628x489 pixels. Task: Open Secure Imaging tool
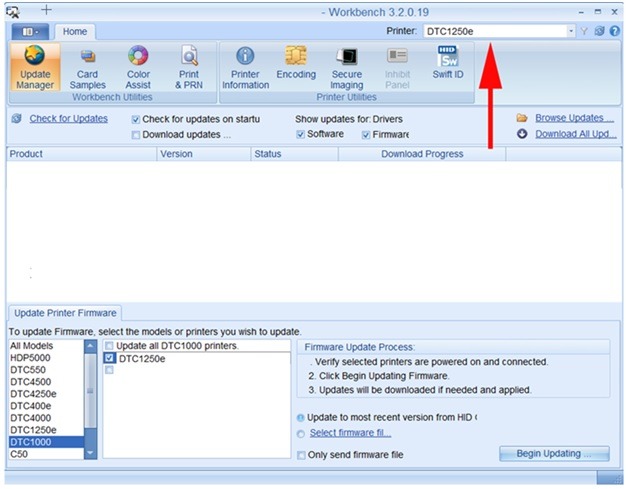click(x=347, y=67)
